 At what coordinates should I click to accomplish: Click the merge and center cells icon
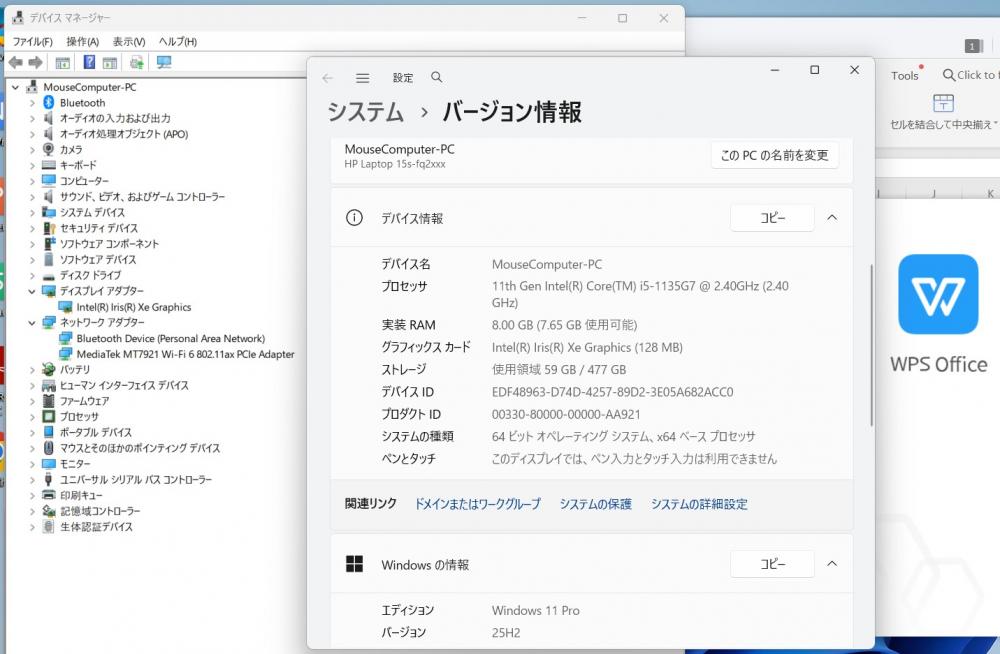click(942, 103)
